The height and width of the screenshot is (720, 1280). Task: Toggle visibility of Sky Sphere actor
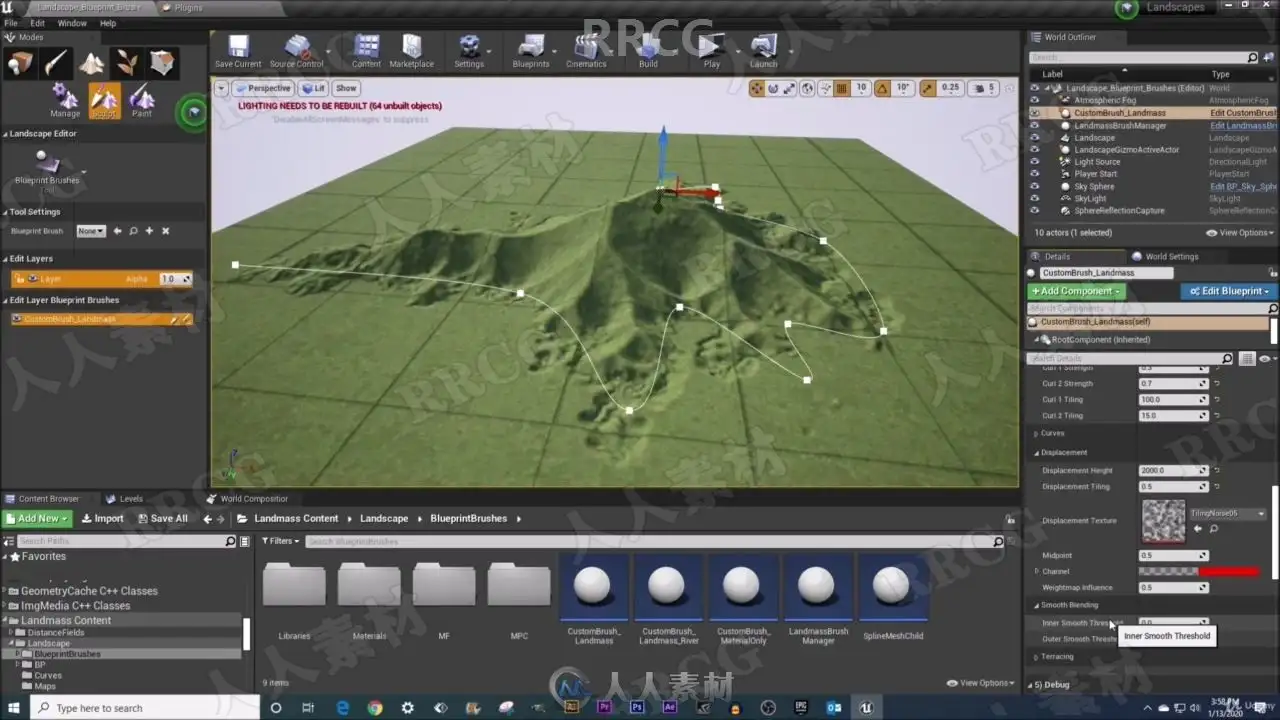pos(1035,186)
